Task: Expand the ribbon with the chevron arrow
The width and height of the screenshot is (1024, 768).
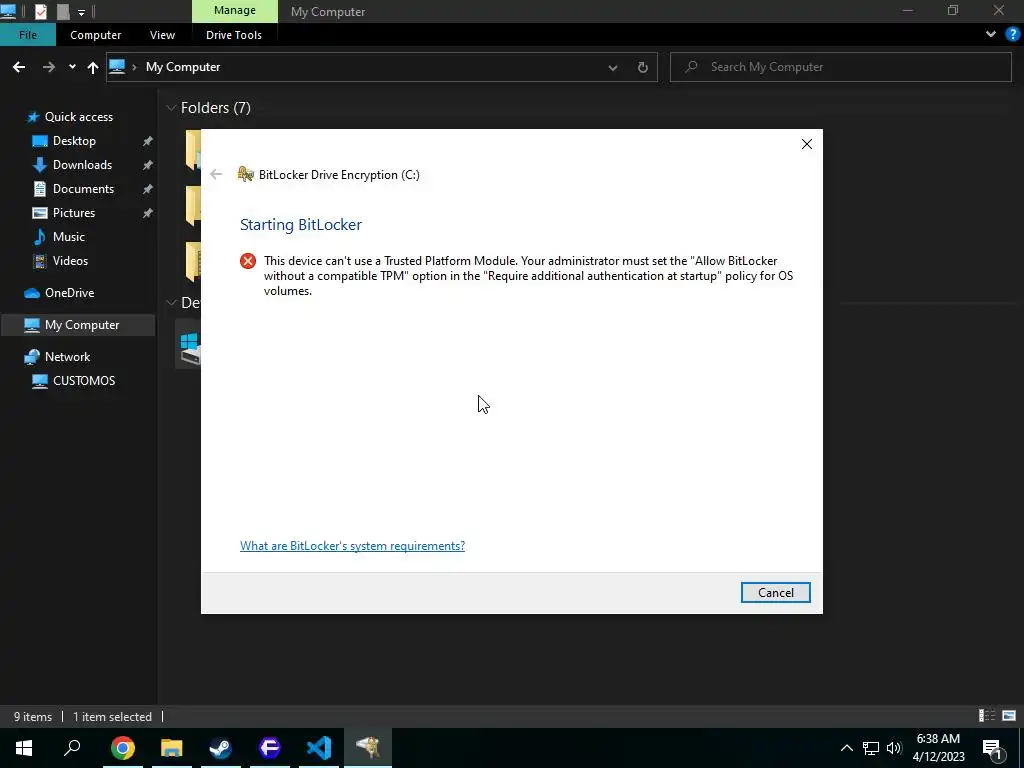Action: [x=990, y=35]
